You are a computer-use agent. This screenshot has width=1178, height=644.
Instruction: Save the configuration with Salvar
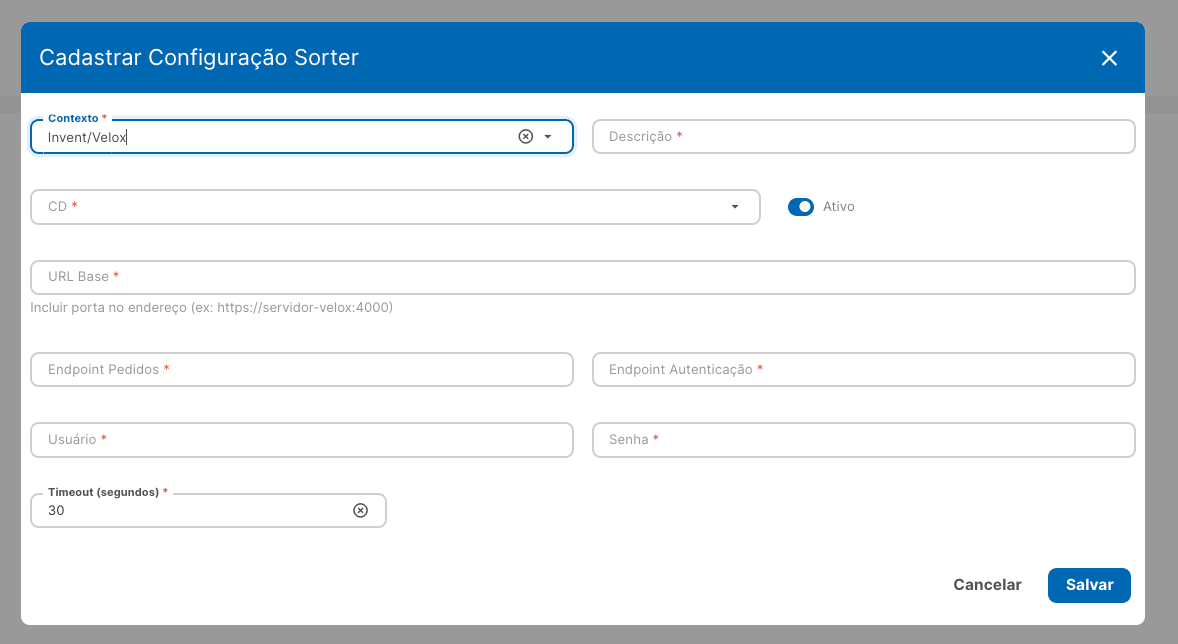coord(1089,585)
